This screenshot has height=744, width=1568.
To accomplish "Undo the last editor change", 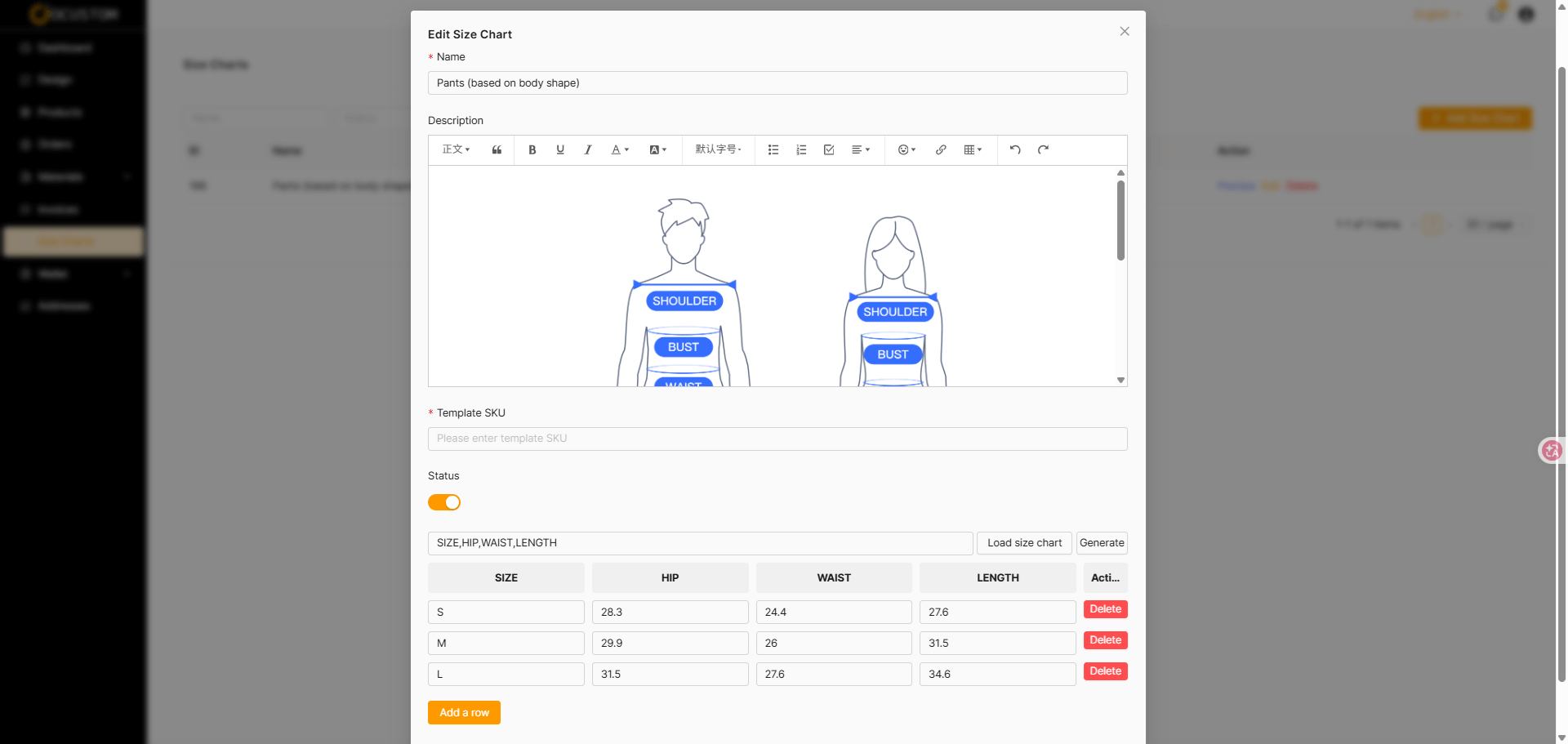I will click(x=1015, y=150).
